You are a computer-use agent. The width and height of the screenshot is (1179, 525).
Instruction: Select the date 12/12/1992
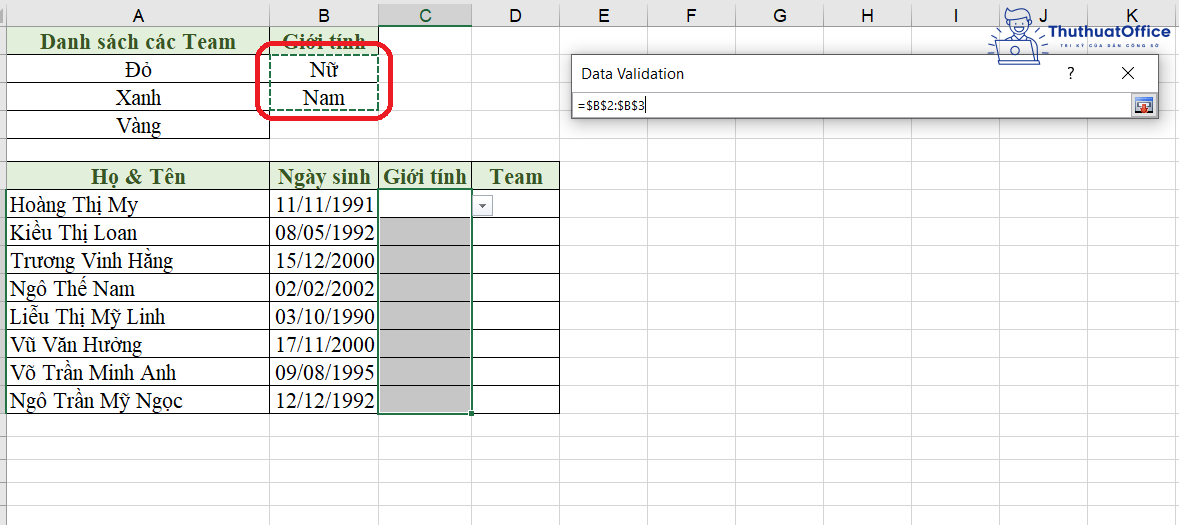324,400
